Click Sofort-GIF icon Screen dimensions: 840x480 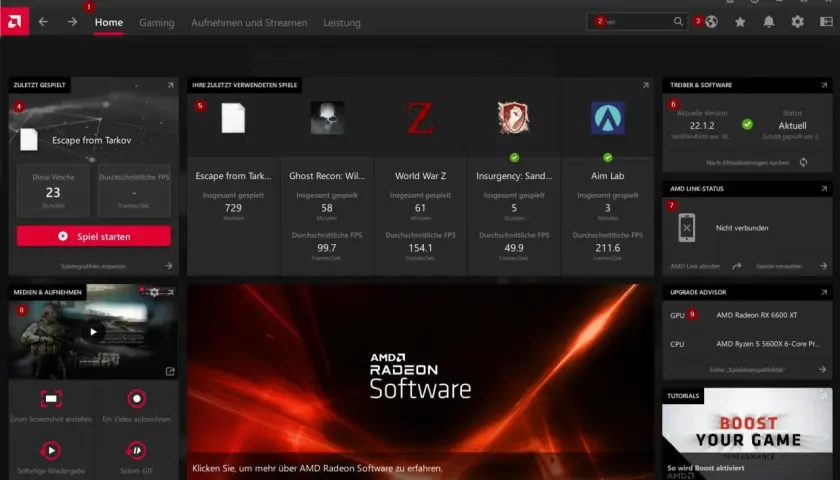pyautogui.click(x=137, y=451)
